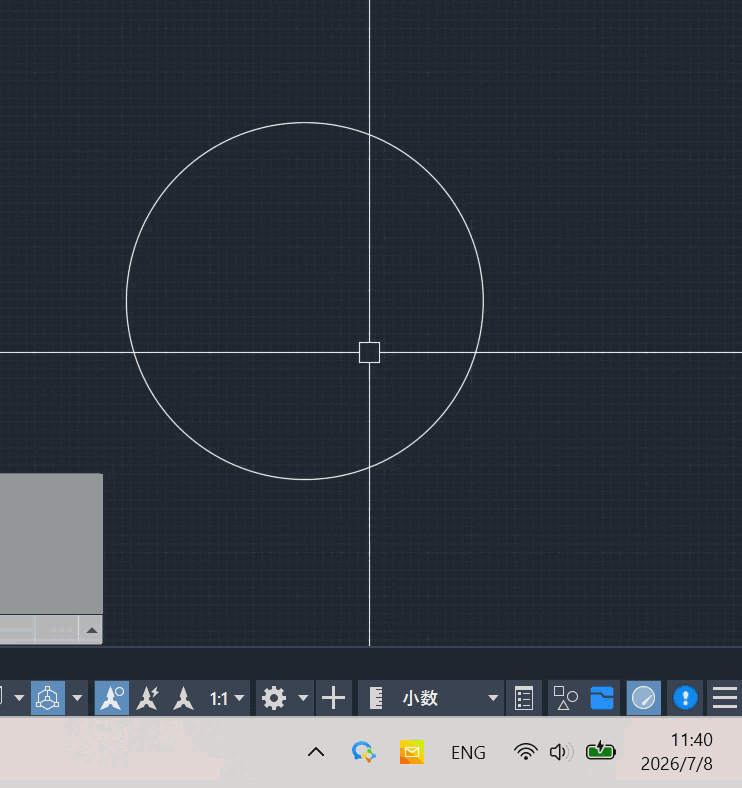Open the 1:1 annotation scale dropdown
This screenshot has width=742, height=788.
click(227, 698)
